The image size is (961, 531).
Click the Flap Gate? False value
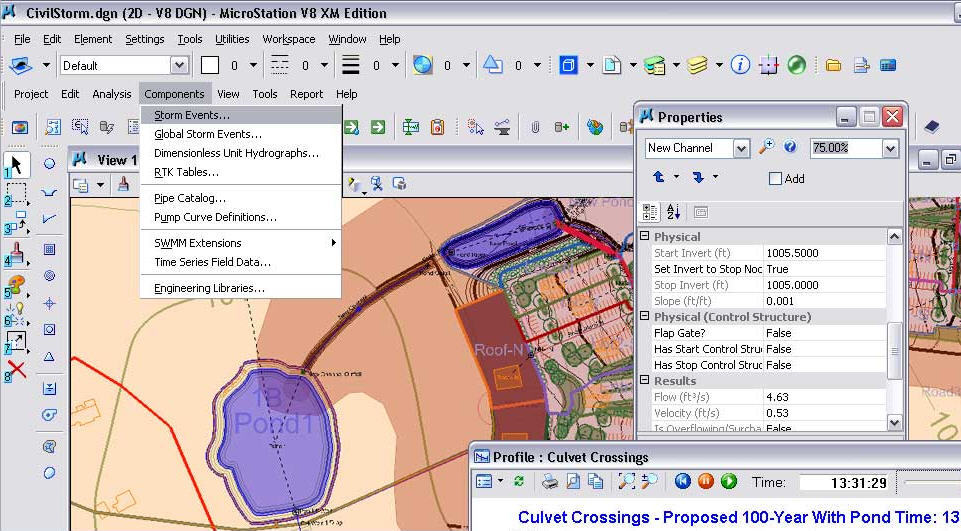click(x=824, y=332)
